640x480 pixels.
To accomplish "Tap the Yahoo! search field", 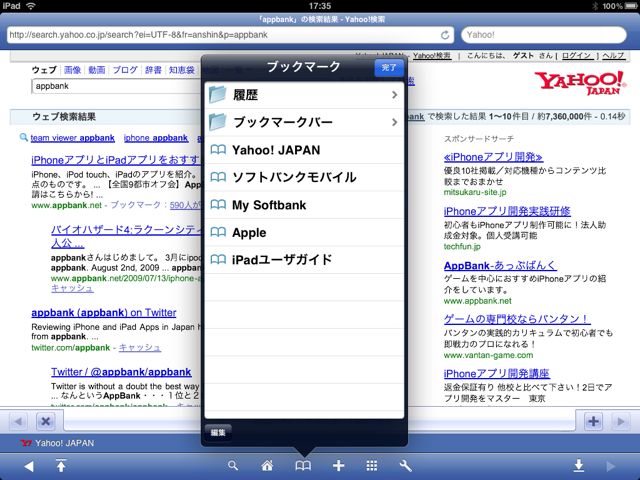I will tap(544, 35).
